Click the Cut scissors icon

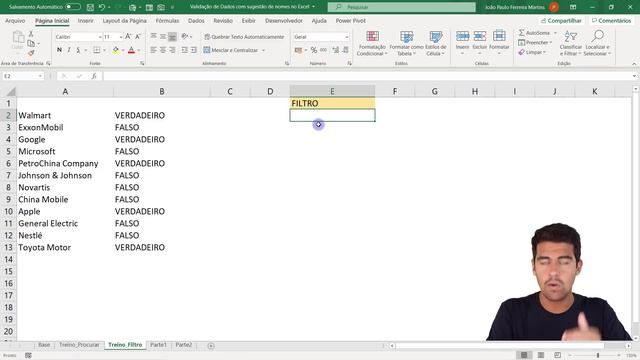(31, 35)
